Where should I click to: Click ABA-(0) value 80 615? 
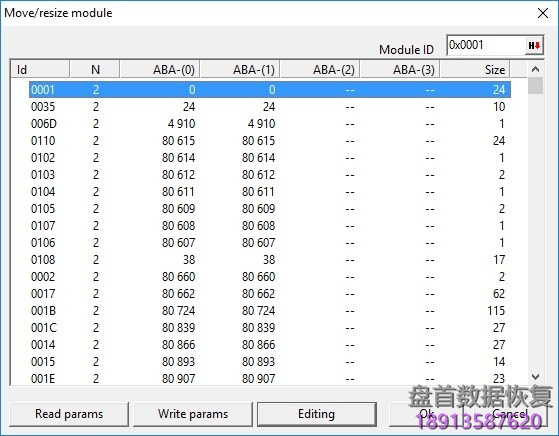point(179,140)
